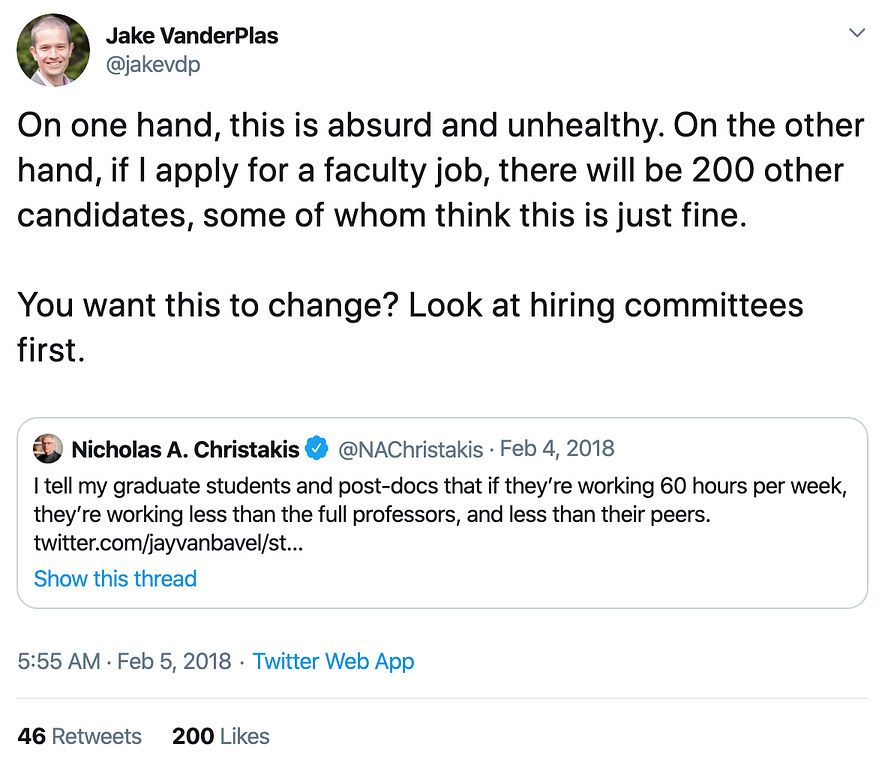This screenshot has width=885, height=771.
Task: Open the Feb 4, 2018 quoted date
Action: click(557, 449)
